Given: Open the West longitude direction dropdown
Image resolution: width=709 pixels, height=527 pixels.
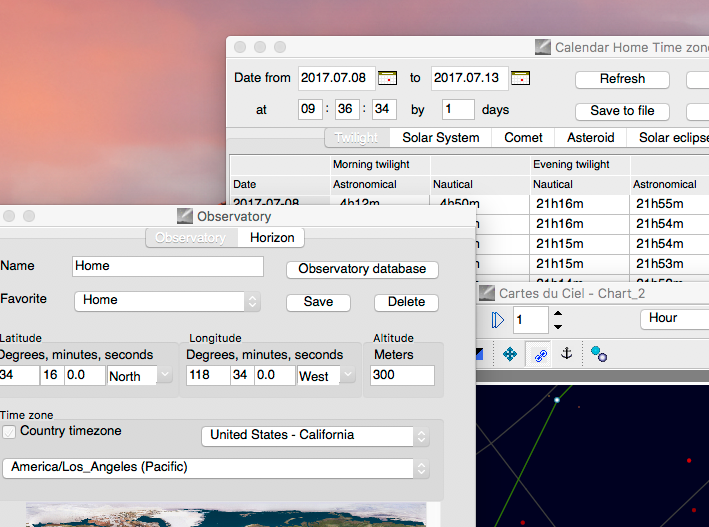Looking at the screenshot, I should (x=326, y=375).
